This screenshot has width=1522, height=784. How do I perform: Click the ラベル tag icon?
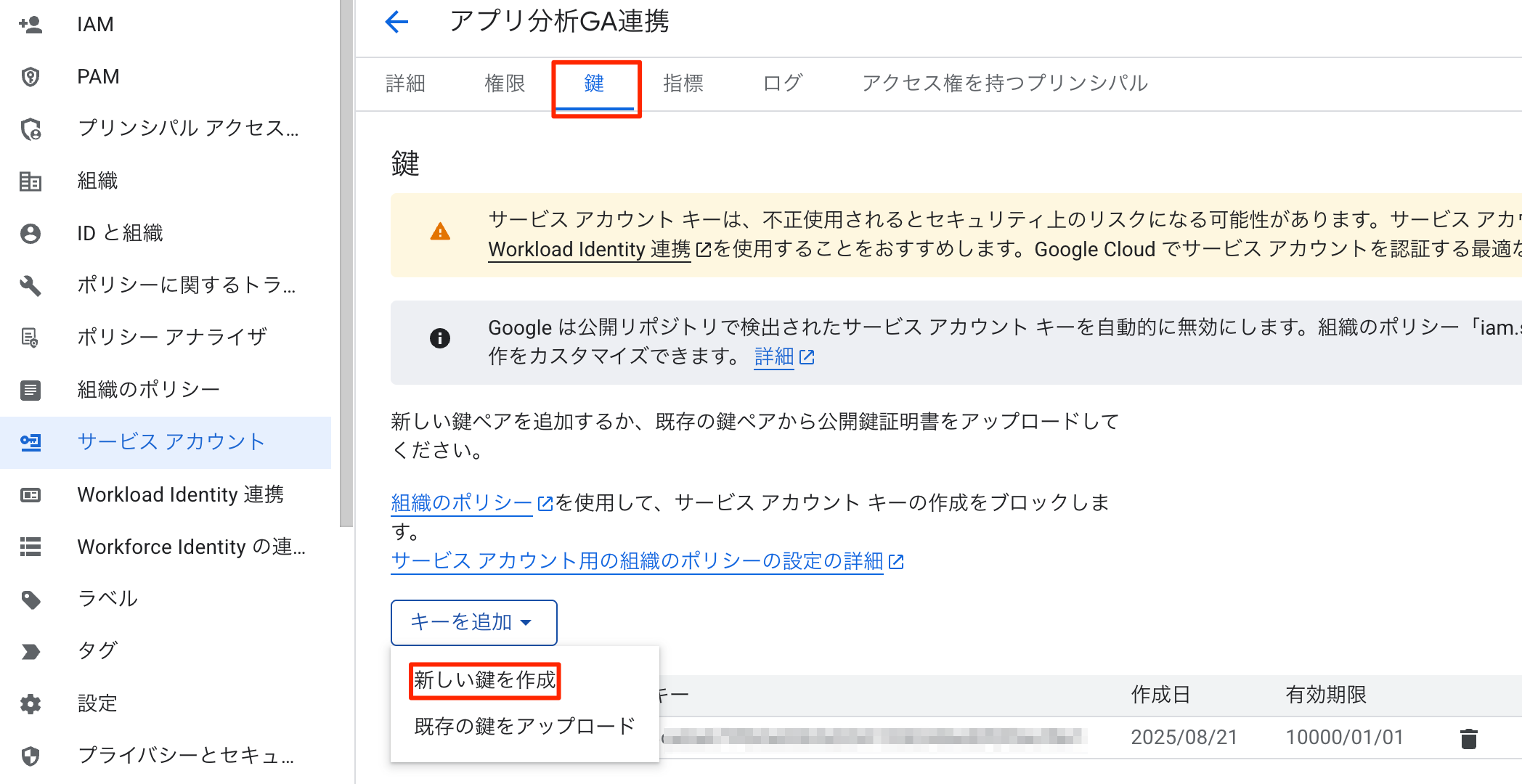(30, 600)
